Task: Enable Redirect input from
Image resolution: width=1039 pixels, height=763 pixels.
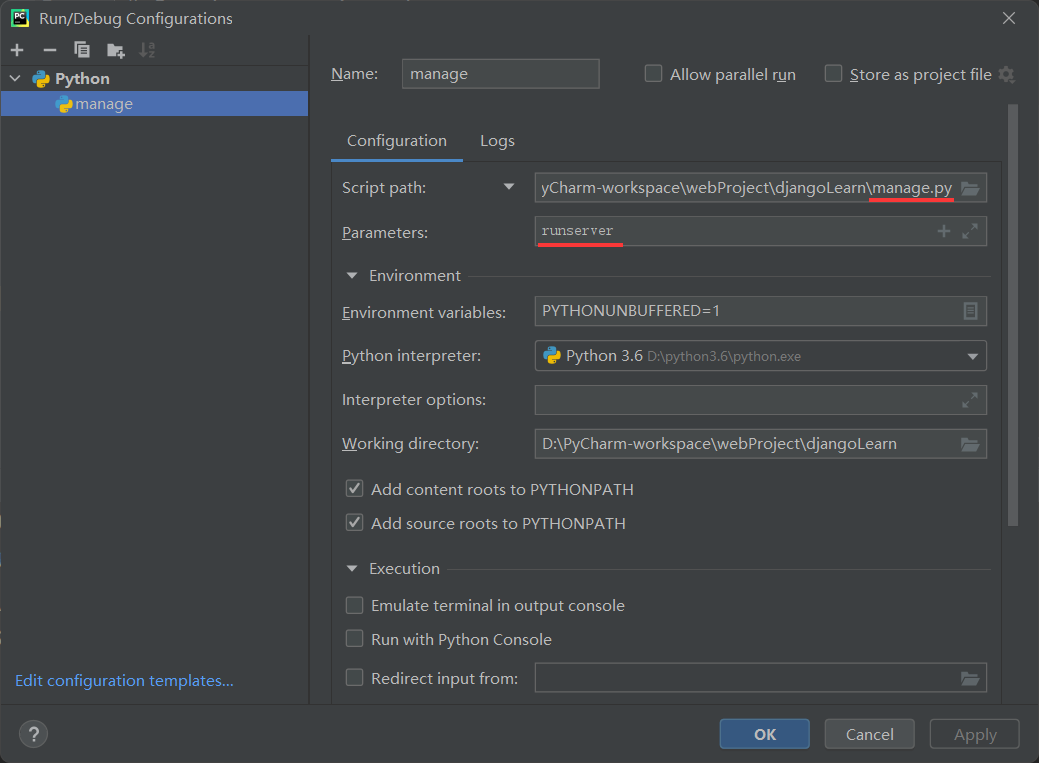Action: click(355, 677)
